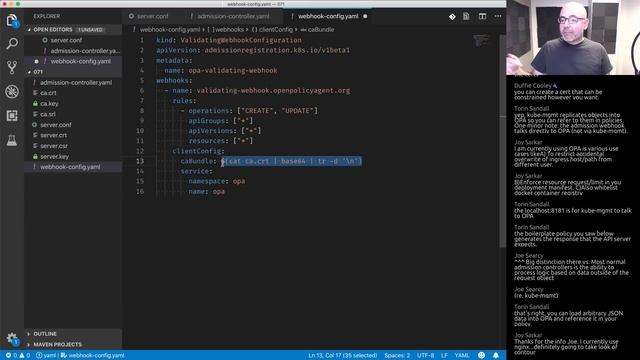Open ca.srl file in explorer

48,114
